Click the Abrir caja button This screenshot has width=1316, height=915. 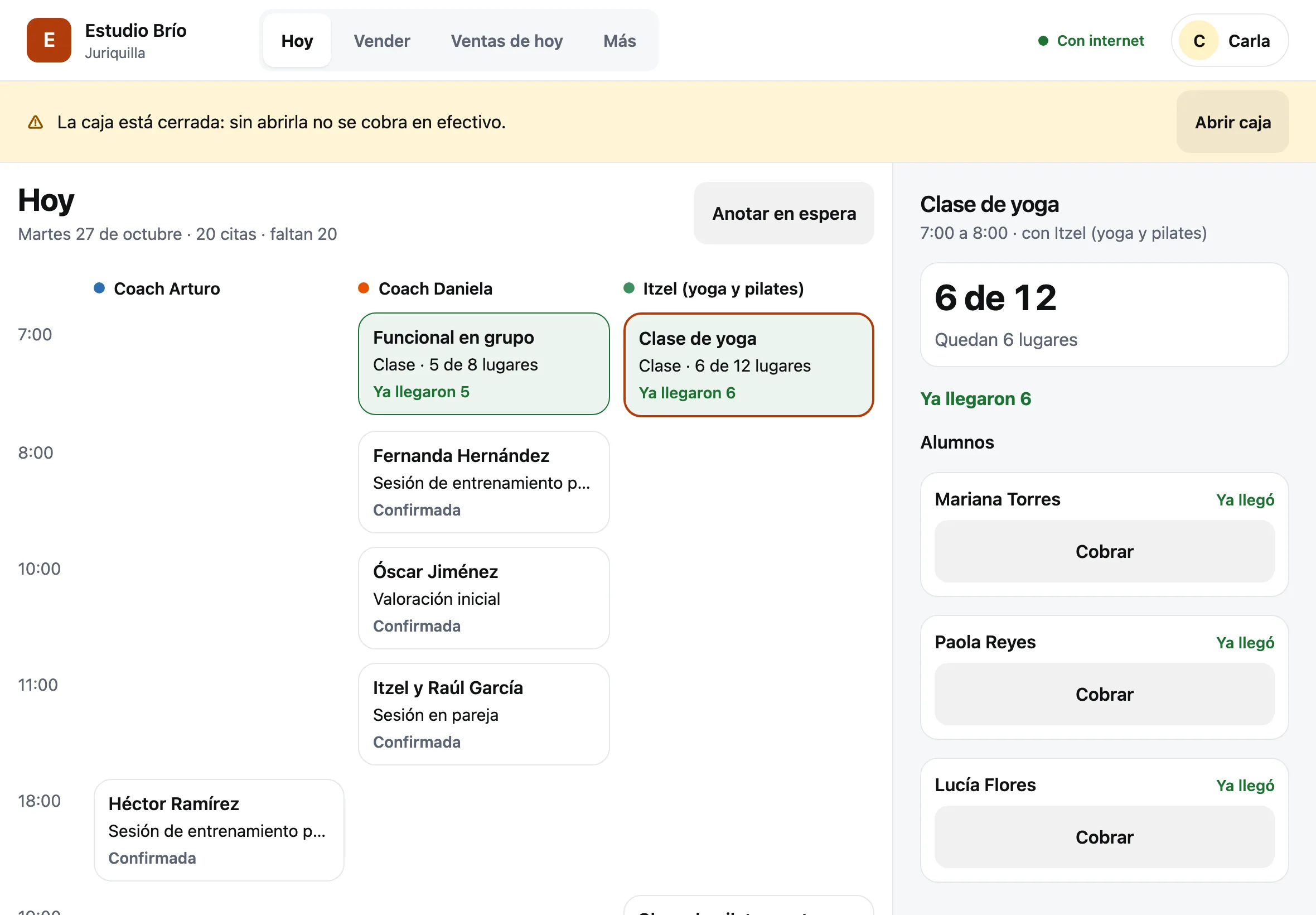pos(1232,122)
